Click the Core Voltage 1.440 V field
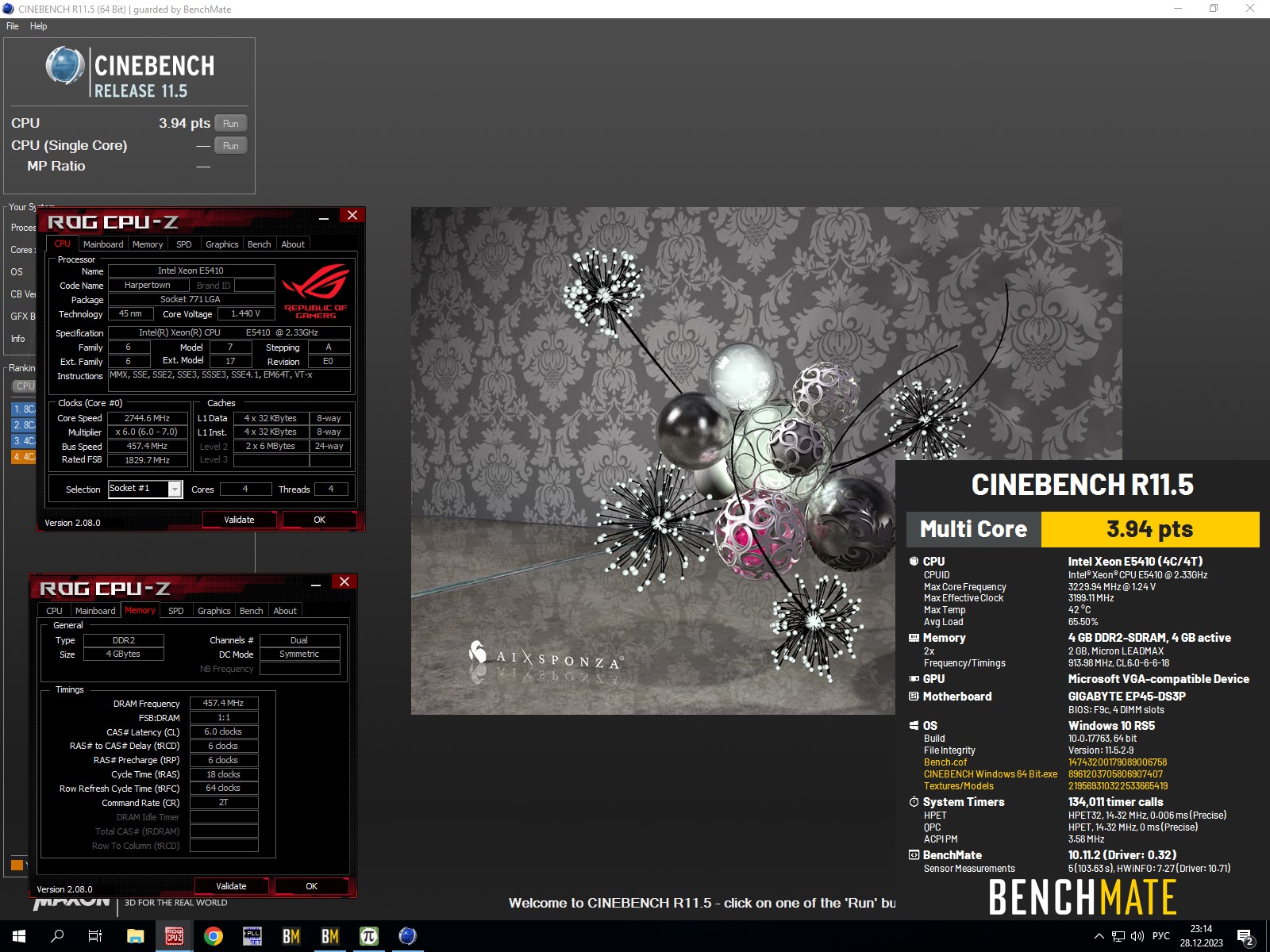1270x952 pixels. pyautogui.click(x=246, y=314)
